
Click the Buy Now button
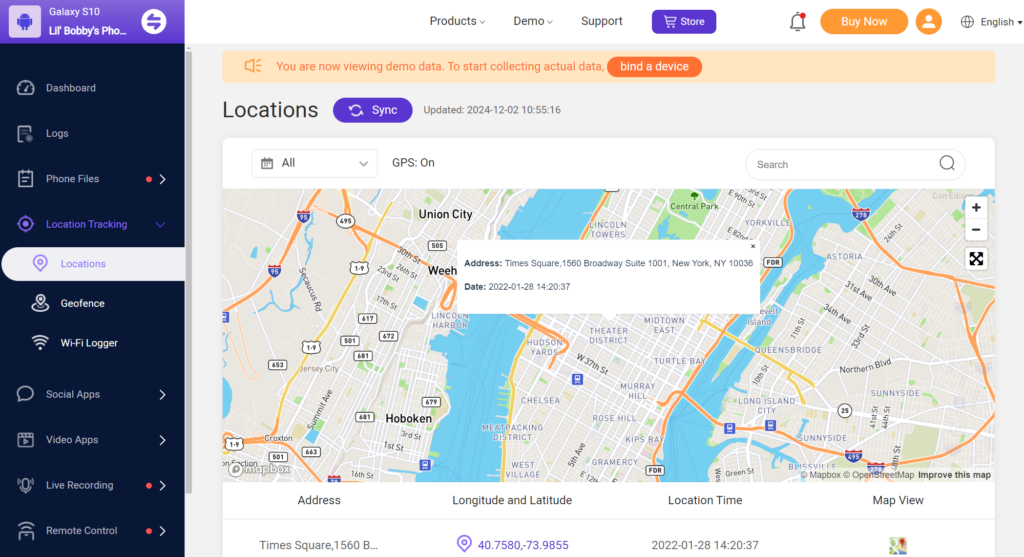coord(864,22)
